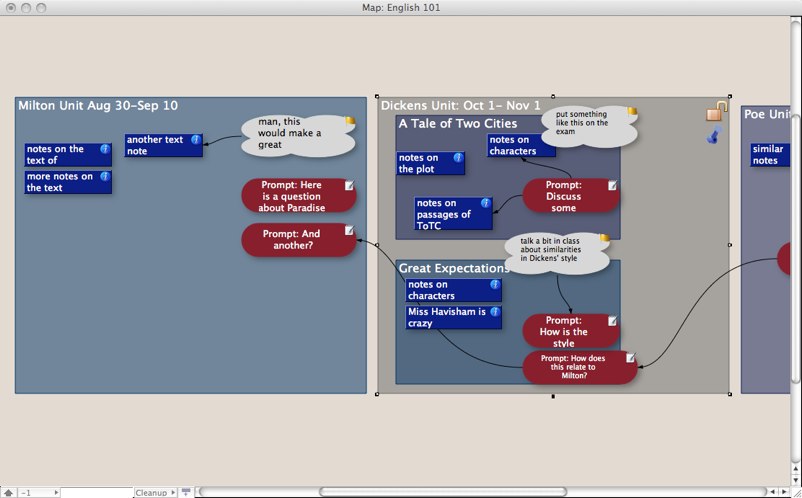Click the info badge on Great Expectations 'notes on characters'
This screenshot has height=498, width=802.
pos(495,284)
